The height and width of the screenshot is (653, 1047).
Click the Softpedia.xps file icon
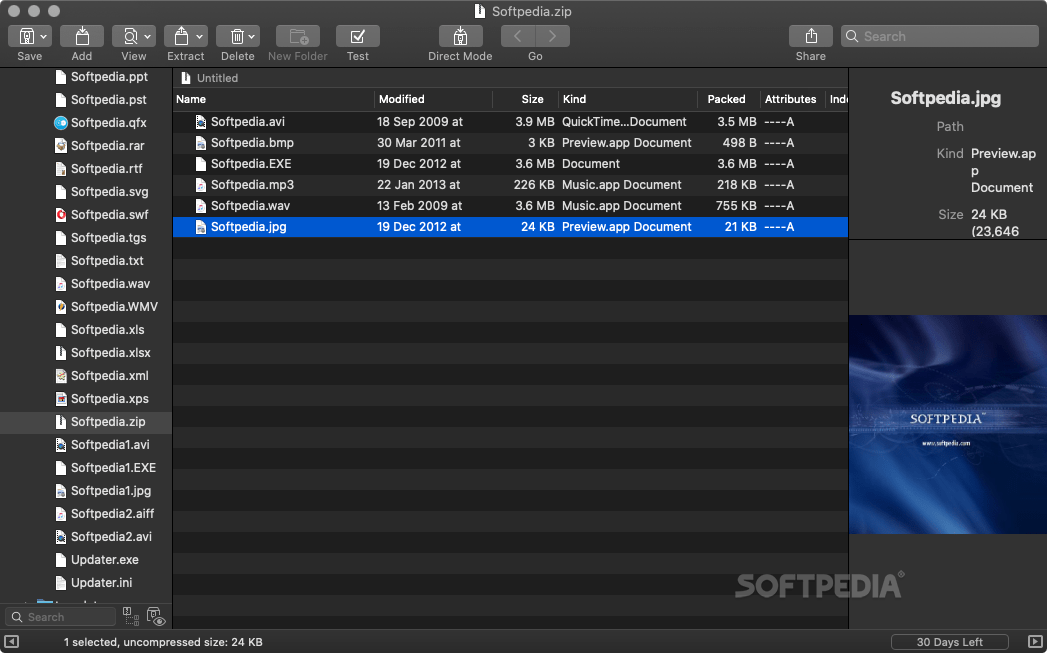(x=61, y=399)
